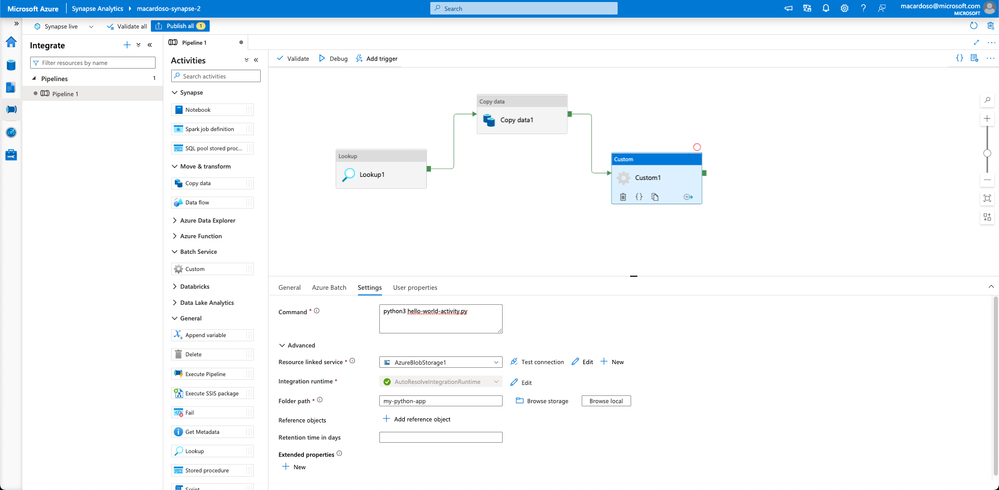
Task: Delete the Custom1 activity via trash icon
Action: tap(623, 197)
